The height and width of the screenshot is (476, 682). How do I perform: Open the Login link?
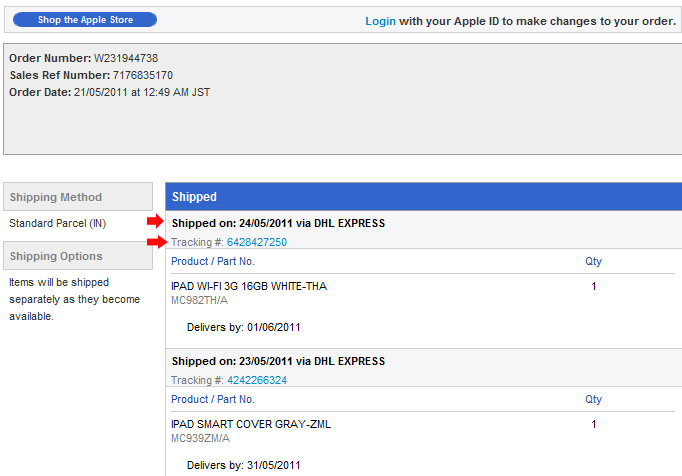[x=380, y=21]
